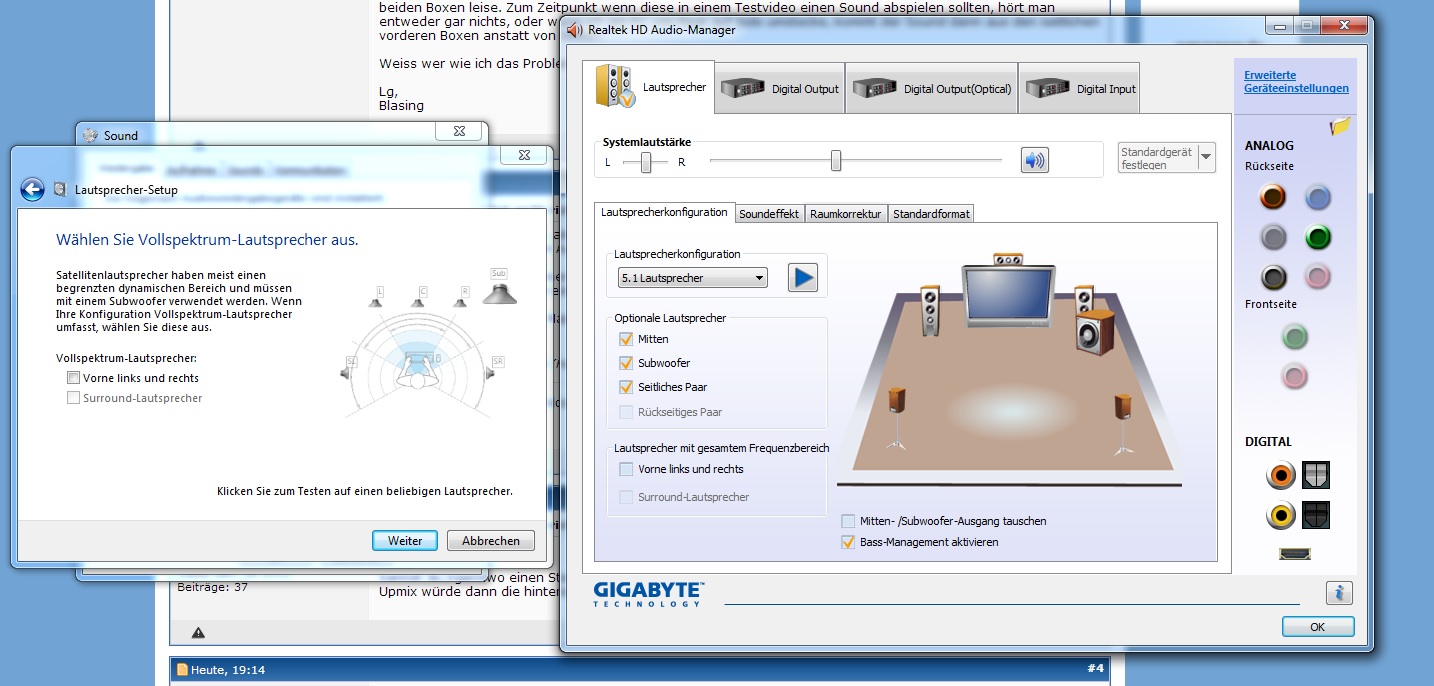Uncheck the Mitten optional speaker
Image resolution: width=1434 pixels, height=686 pixels.
(x=626, y=339)
